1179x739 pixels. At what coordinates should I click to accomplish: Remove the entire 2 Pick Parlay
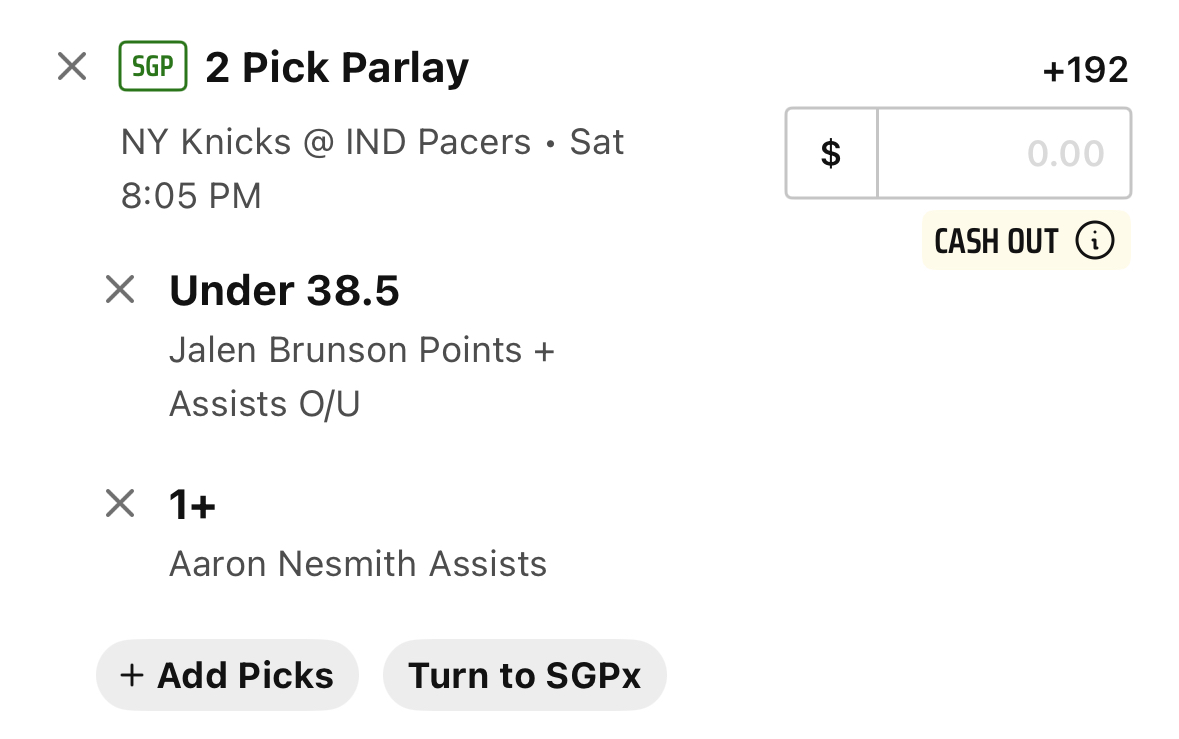[x=72, y=67]
